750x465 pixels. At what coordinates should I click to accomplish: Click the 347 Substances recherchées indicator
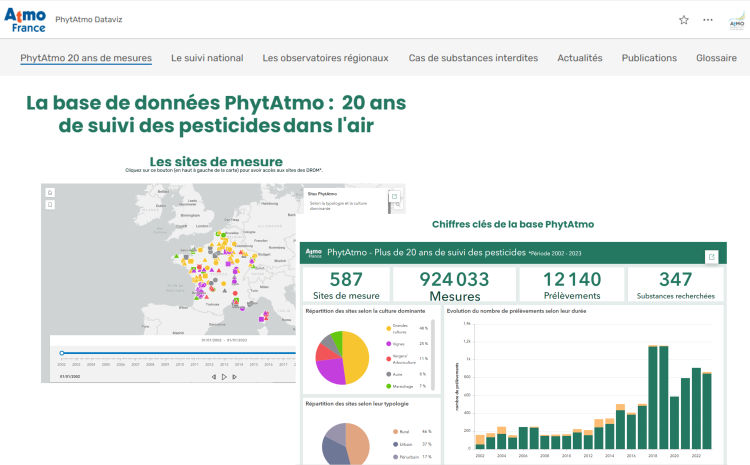click(675, 285)
